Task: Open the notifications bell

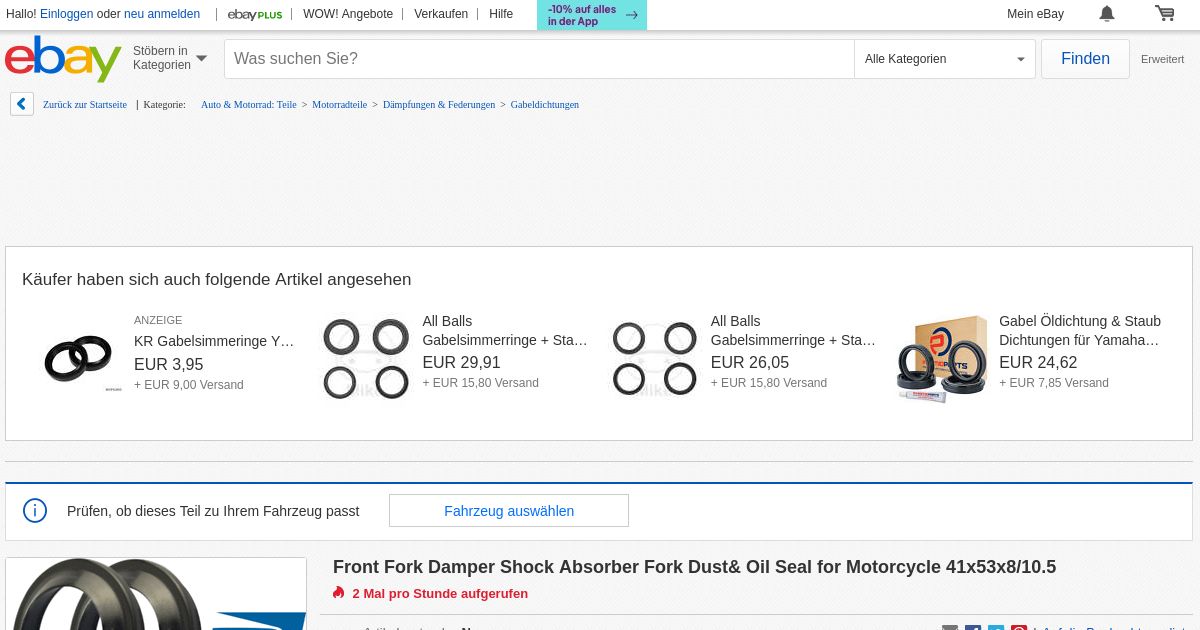Action: click(1107, 14)
